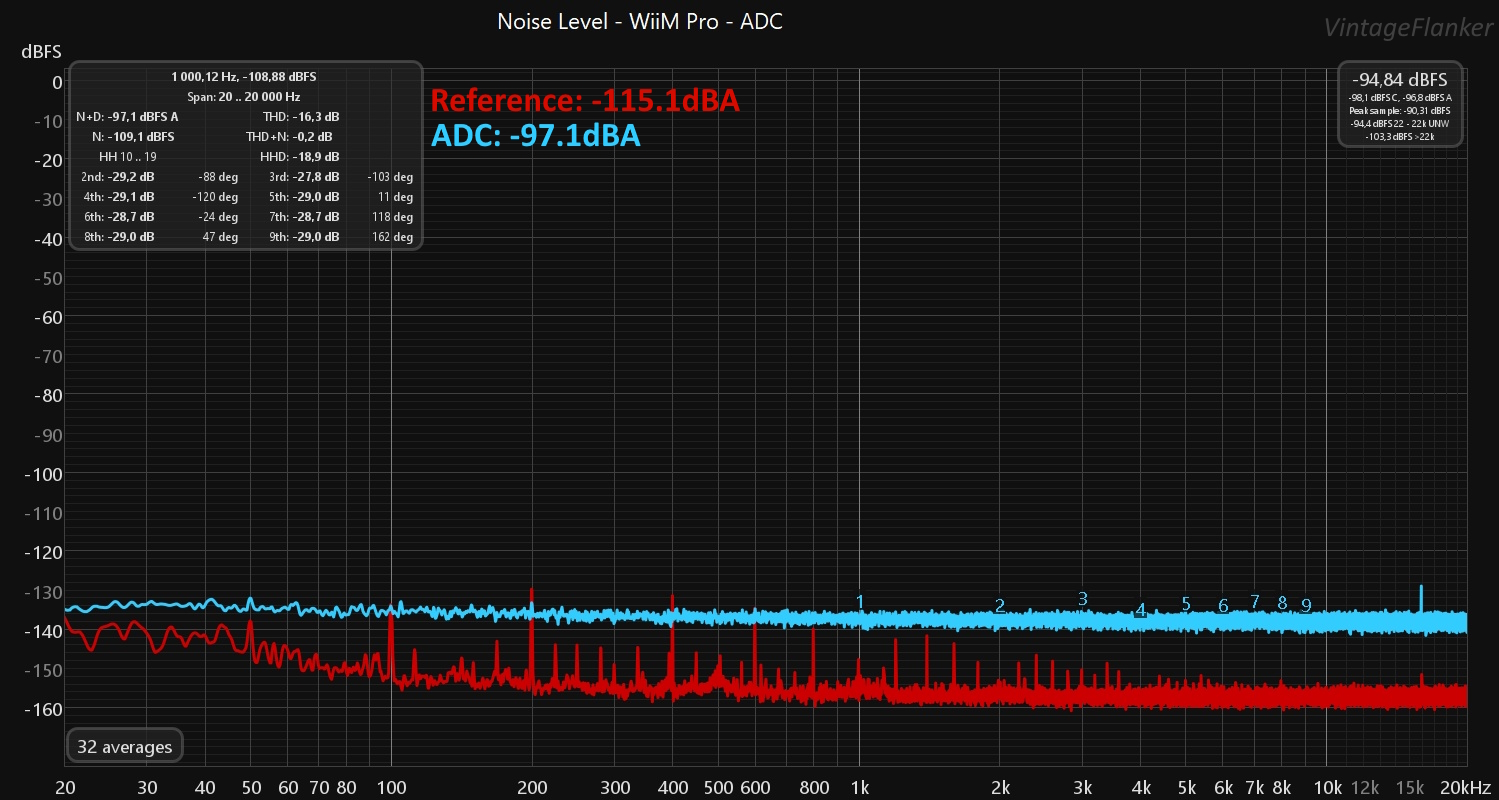1499x800 pixels.
Task: Click the 'dBFS' Y-axis unit label
Action: tap(42, 51)
